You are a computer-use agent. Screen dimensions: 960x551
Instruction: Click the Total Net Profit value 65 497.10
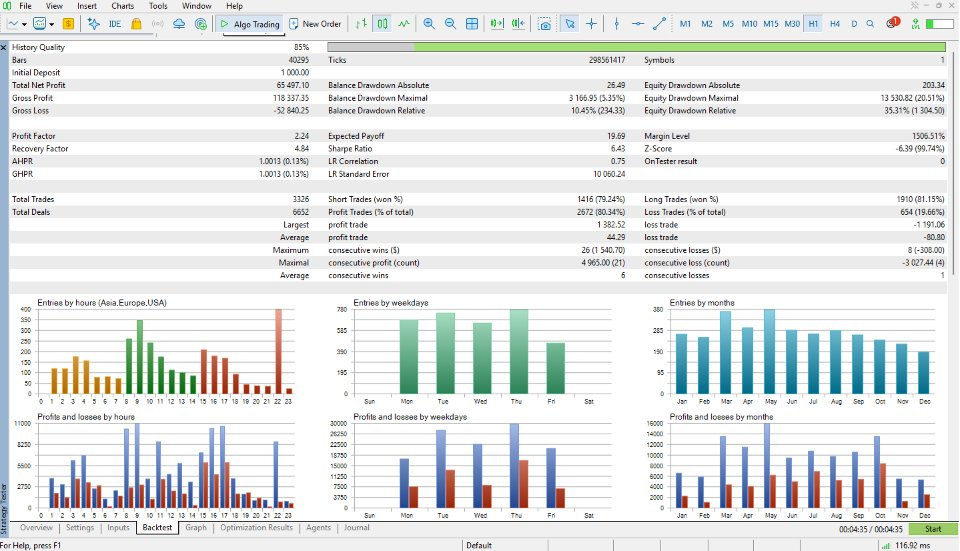tap(293, 85)
